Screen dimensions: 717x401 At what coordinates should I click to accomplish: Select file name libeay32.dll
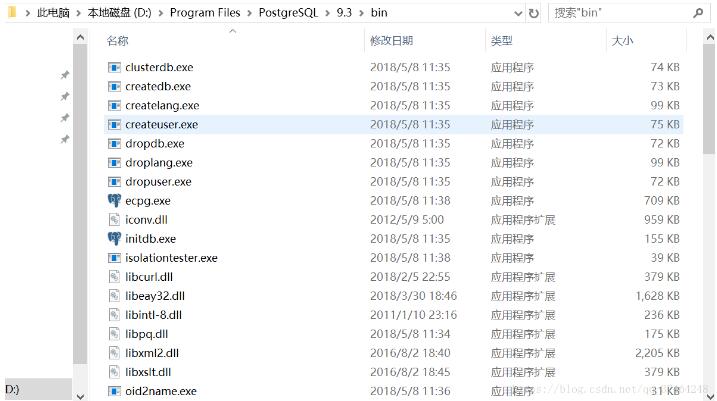(x=155, y=296)
